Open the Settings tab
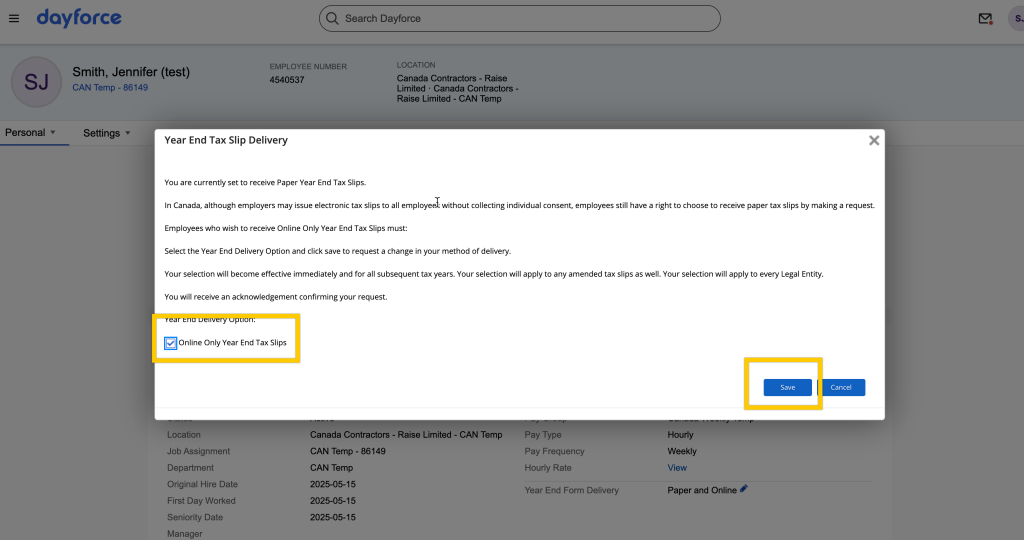The height and width of the screenshot is (540, 1024). click(101, 133)
